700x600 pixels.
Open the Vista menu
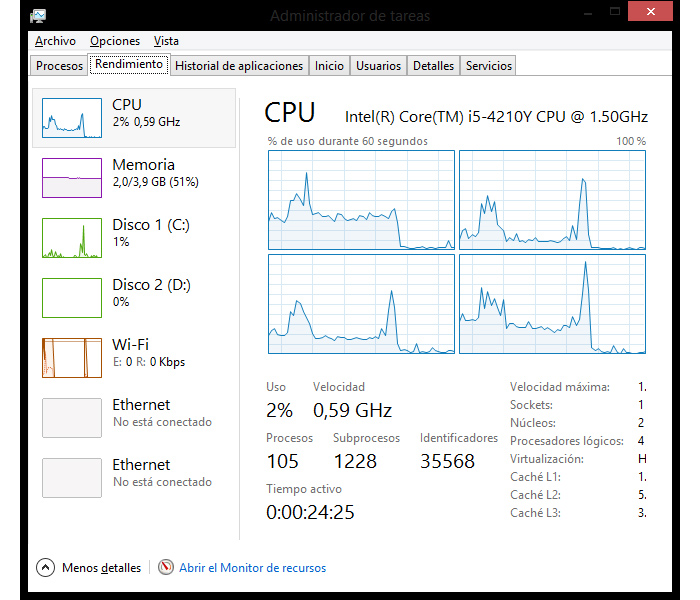[166, 41]
